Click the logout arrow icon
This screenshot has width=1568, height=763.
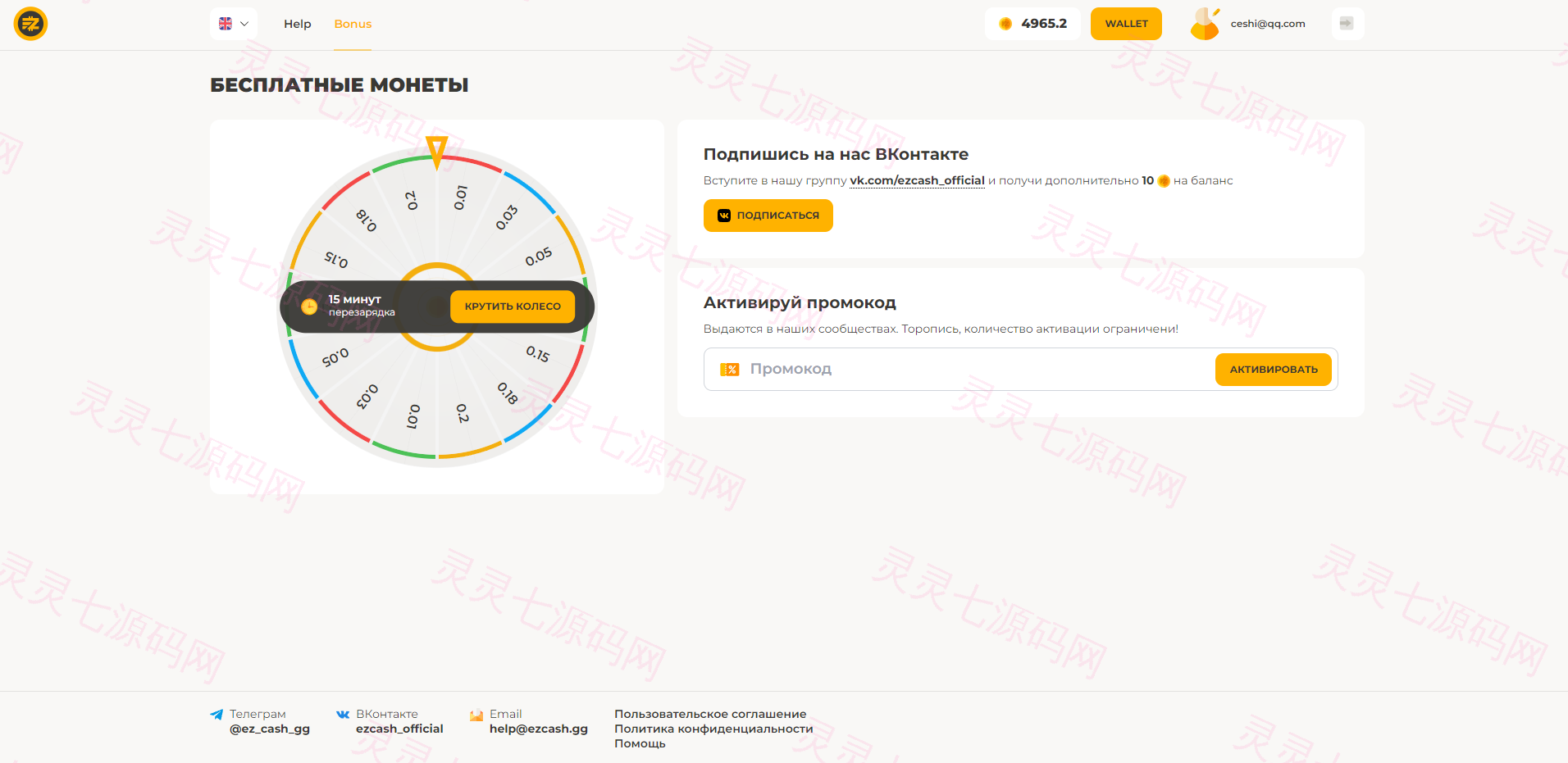coord(1347,24)
